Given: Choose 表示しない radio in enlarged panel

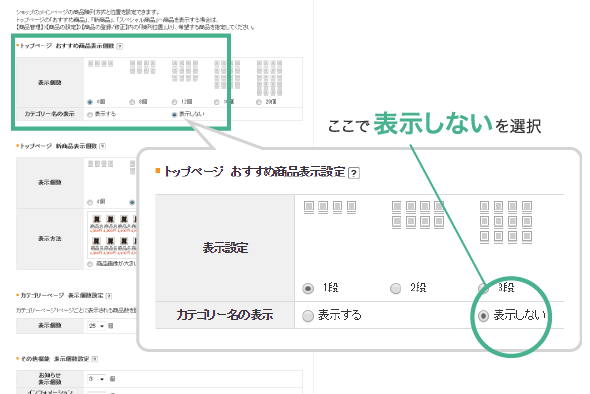Looking at the screenshot, I should point(484,316).
